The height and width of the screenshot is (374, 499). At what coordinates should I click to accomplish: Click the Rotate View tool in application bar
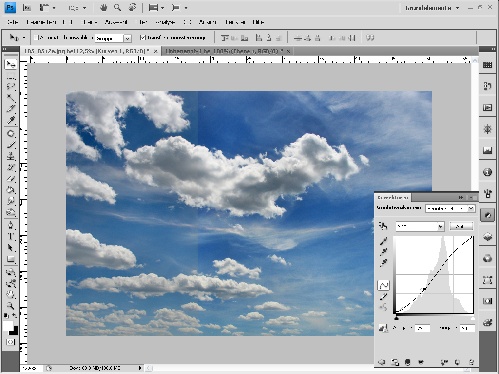(132, 8)
